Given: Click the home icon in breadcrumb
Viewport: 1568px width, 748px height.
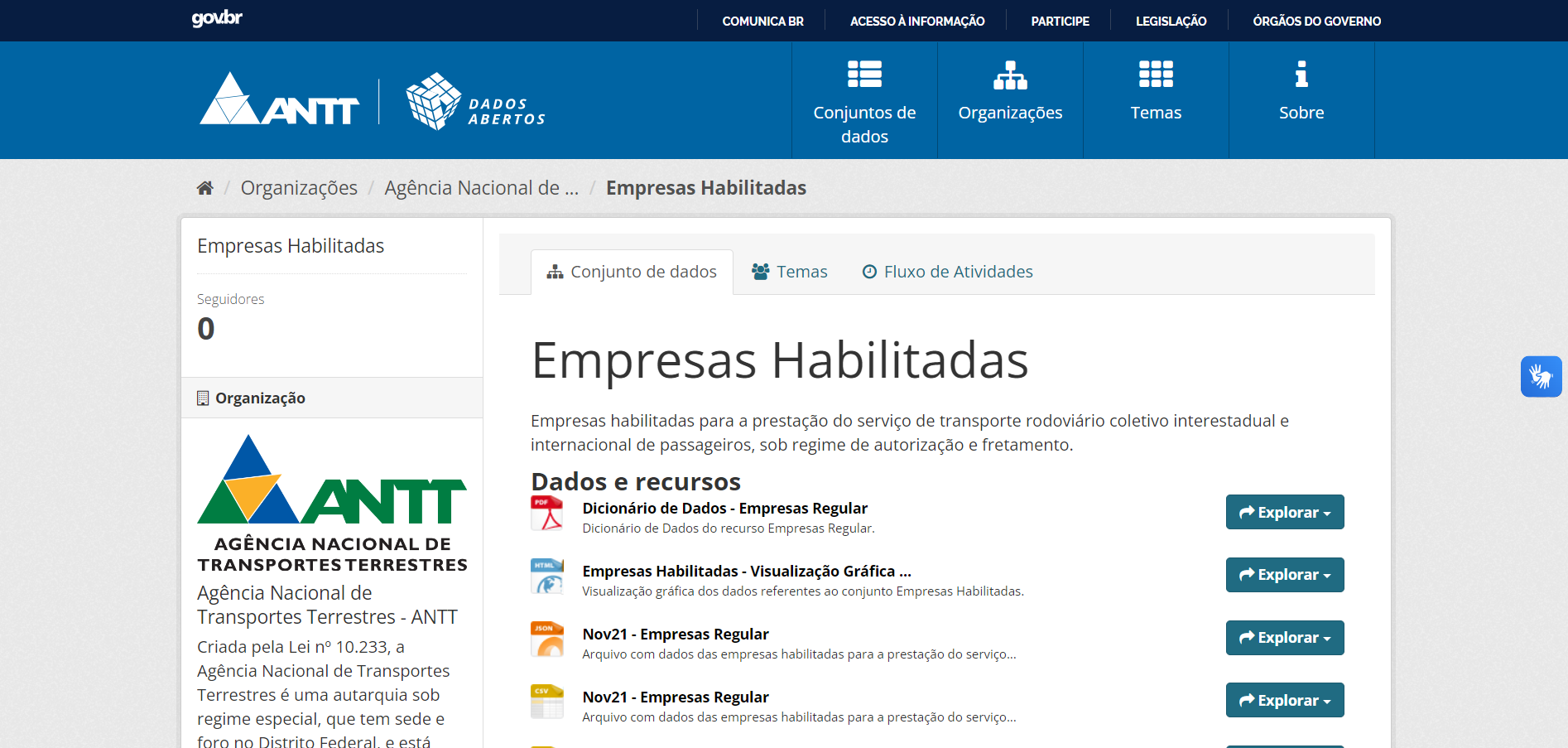Looking at the screenshot, I should (x=205, y=188).
